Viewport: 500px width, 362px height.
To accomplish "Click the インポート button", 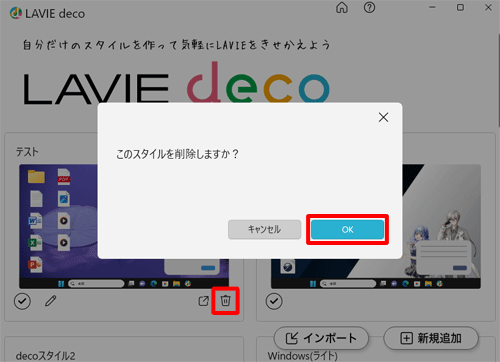I will tap(321, 338).
